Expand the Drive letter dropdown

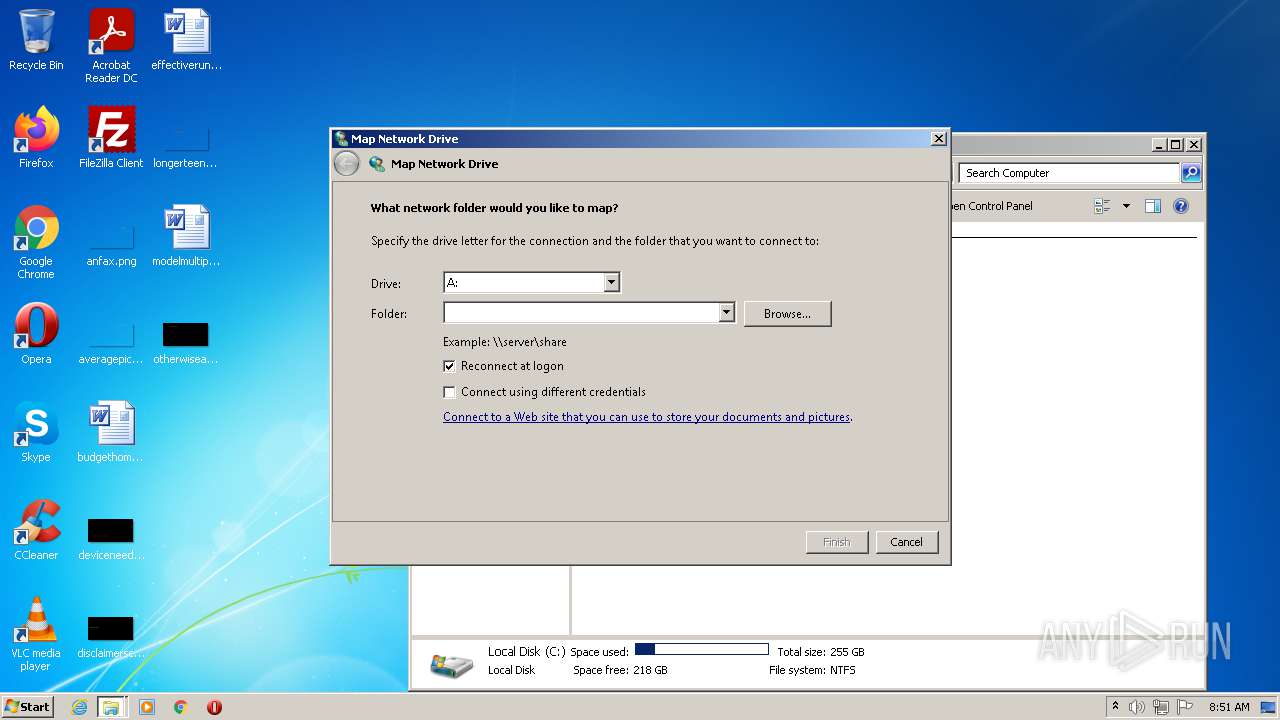[x=612, y=283]
